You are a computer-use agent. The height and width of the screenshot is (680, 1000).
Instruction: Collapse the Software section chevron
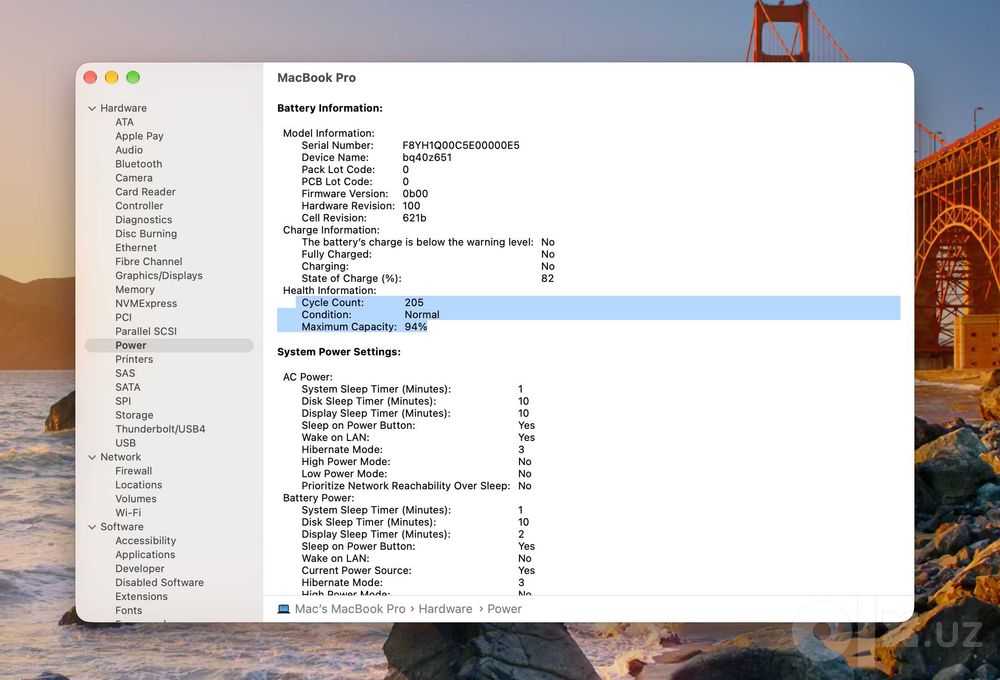click(92, 527)
